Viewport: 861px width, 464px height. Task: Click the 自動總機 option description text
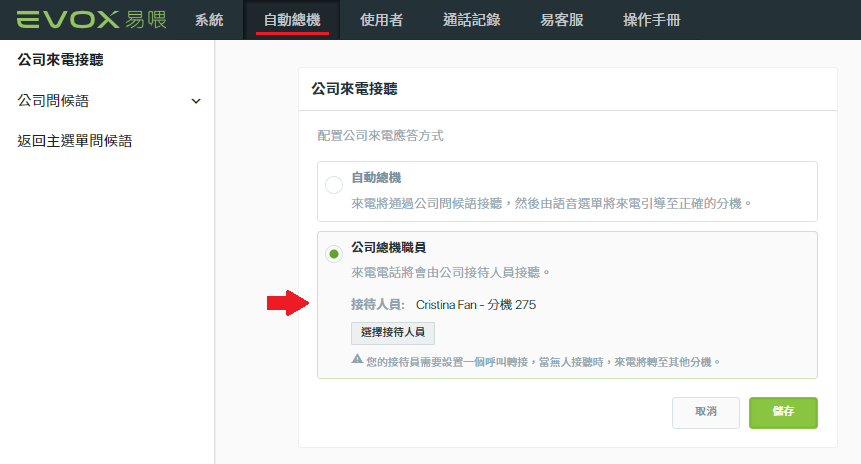click(552, 204)
